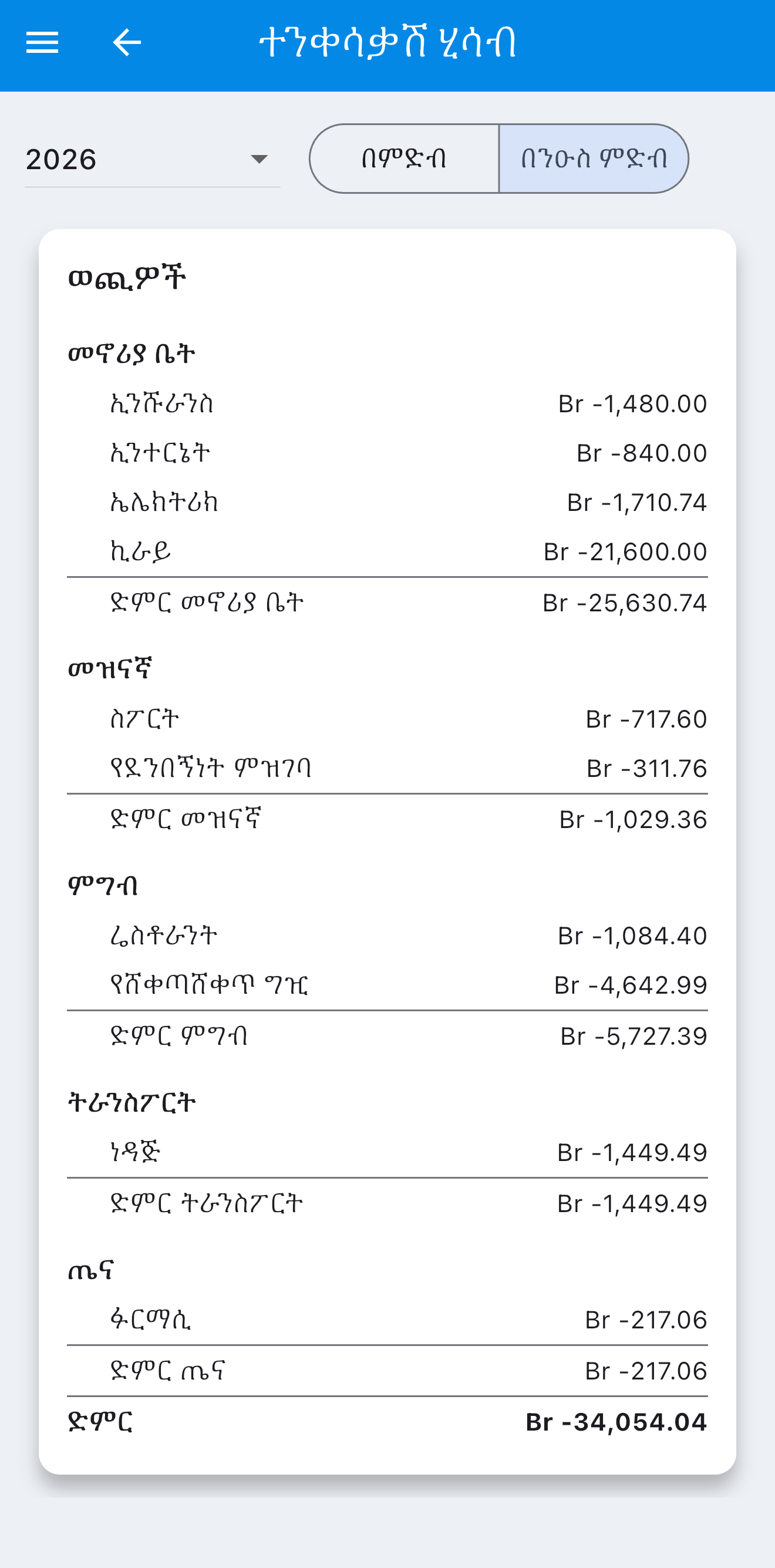Click the ወጪዎች section heading
Screen dimensions: 775x1568
pyautogui.click(x=127, y=279)
